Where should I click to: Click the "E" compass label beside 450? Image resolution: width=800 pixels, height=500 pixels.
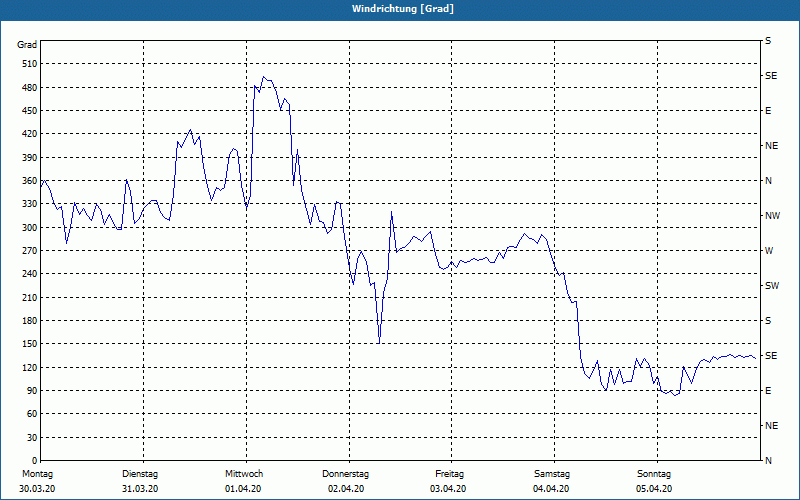(768, 111)
